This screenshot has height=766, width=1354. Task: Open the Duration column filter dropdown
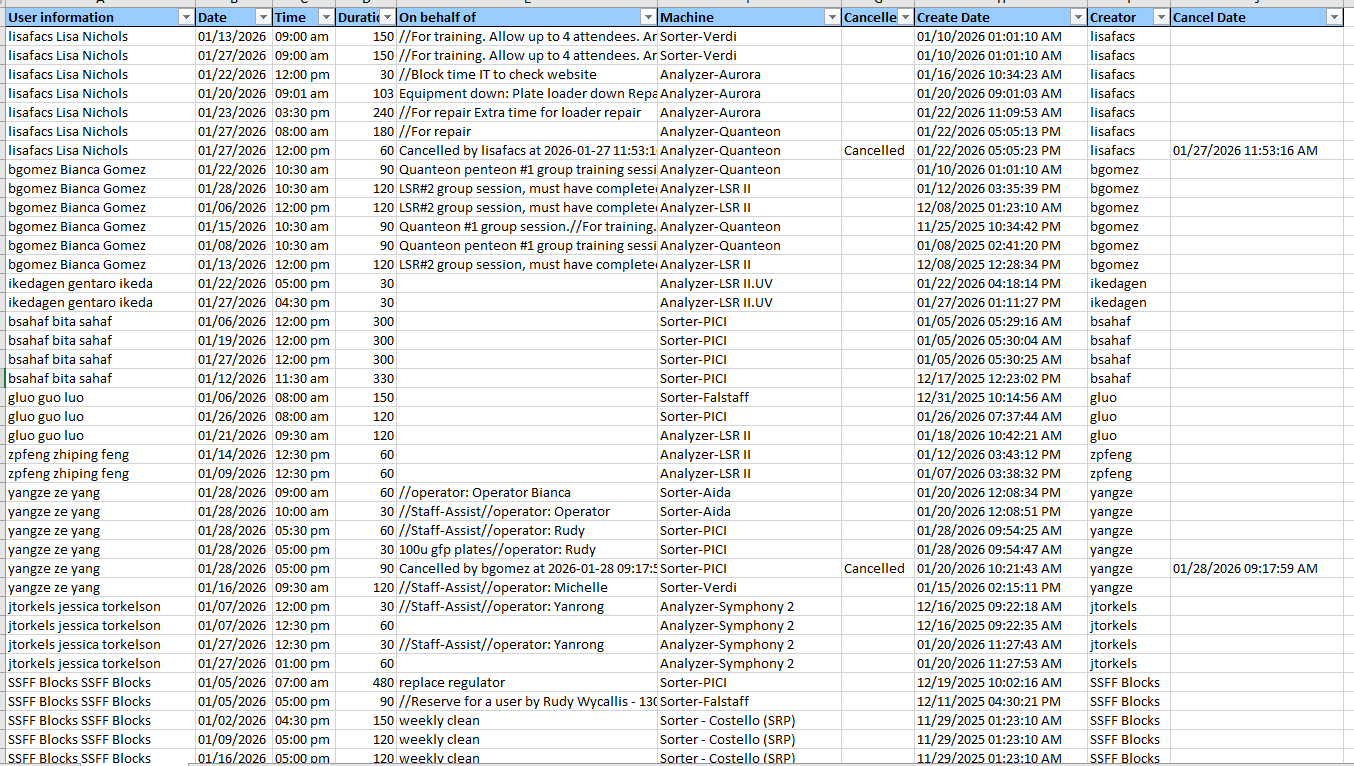coord(387,17)
